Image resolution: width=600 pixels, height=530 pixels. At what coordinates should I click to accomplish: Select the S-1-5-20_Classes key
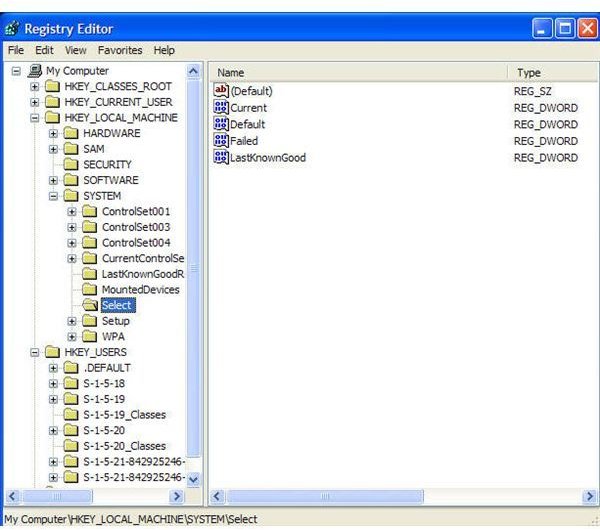pos(124,446)
